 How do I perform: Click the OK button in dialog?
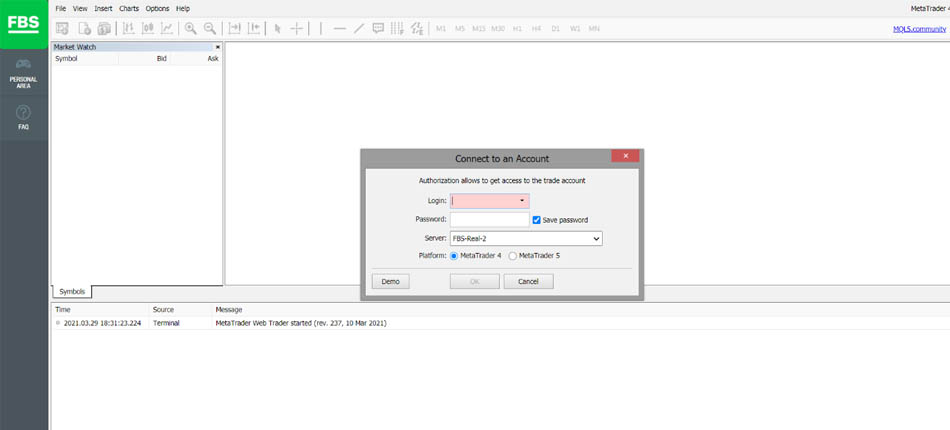pyautogui.click(x=474, y=282)
